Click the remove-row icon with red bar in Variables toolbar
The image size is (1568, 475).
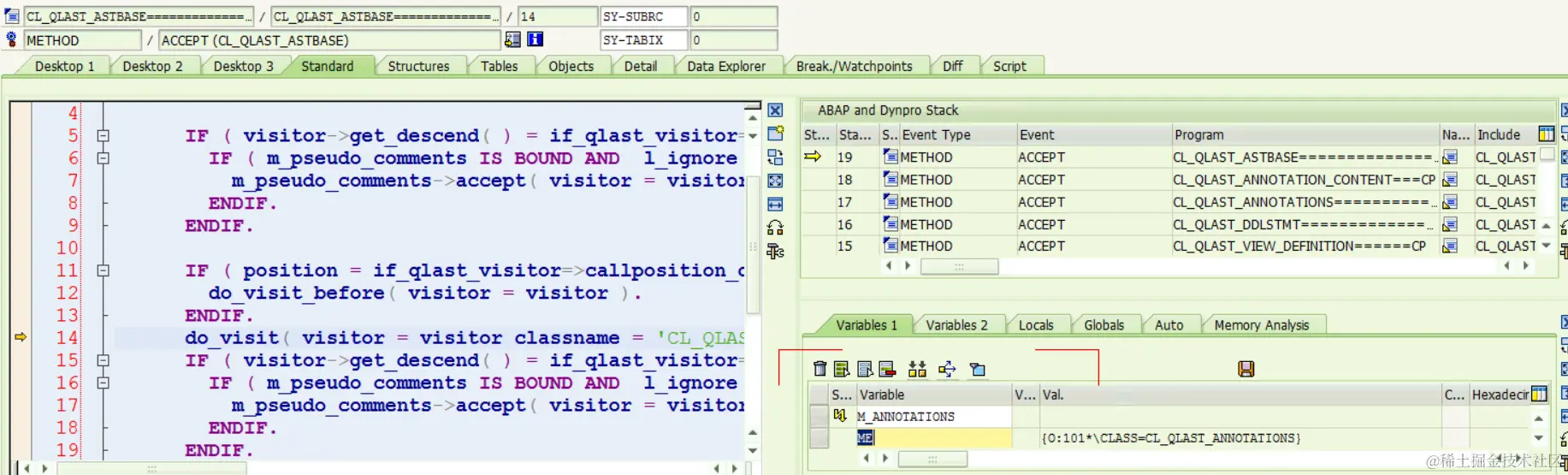point(887,369)
